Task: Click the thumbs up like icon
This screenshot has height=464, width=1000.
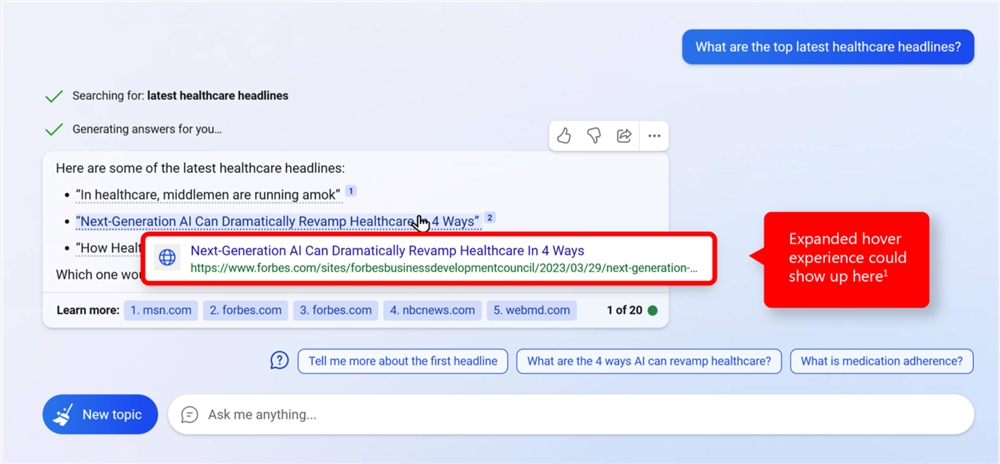Action: coord(564,136)
